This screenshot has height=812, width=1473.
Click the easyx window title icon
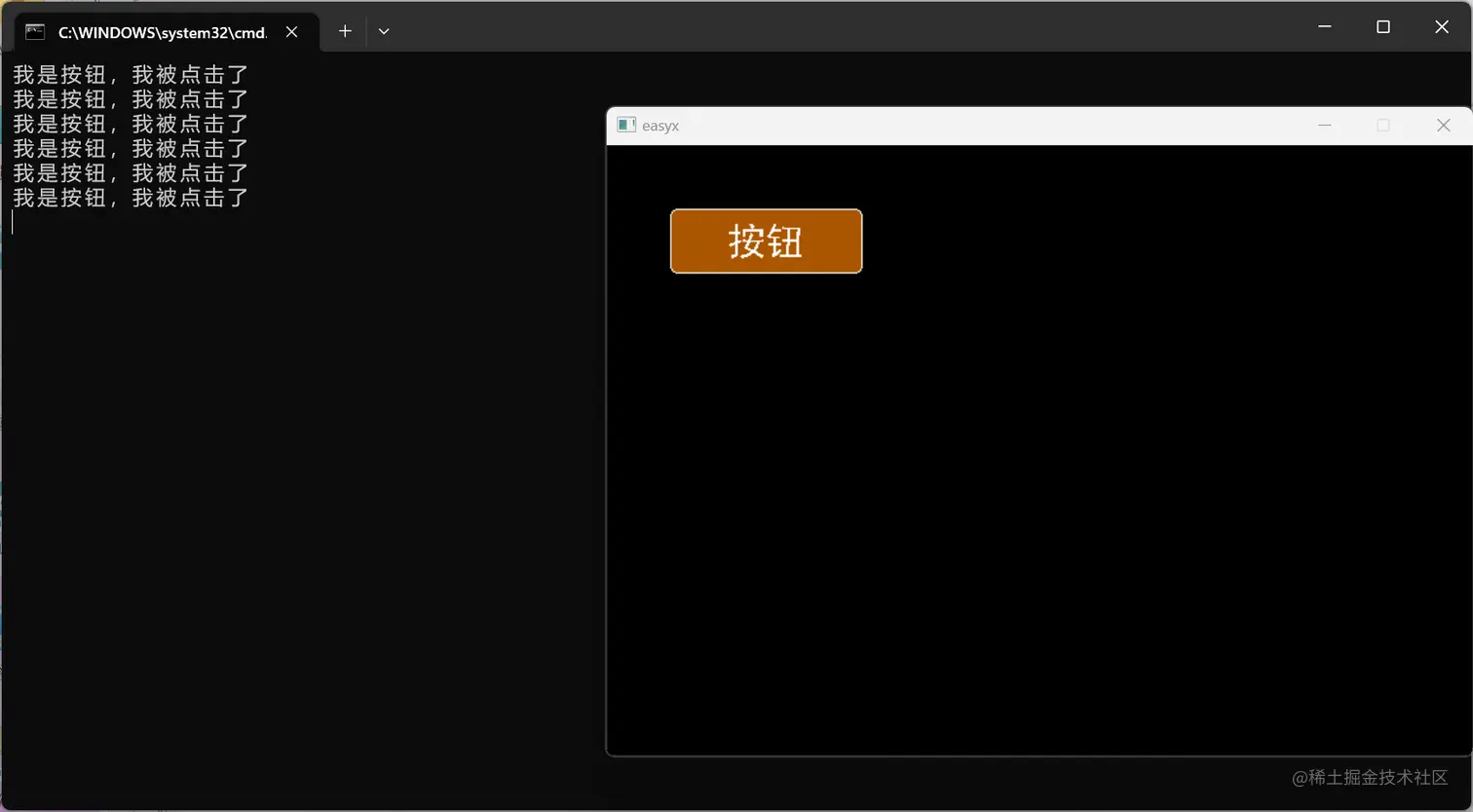tap(626, 125)
